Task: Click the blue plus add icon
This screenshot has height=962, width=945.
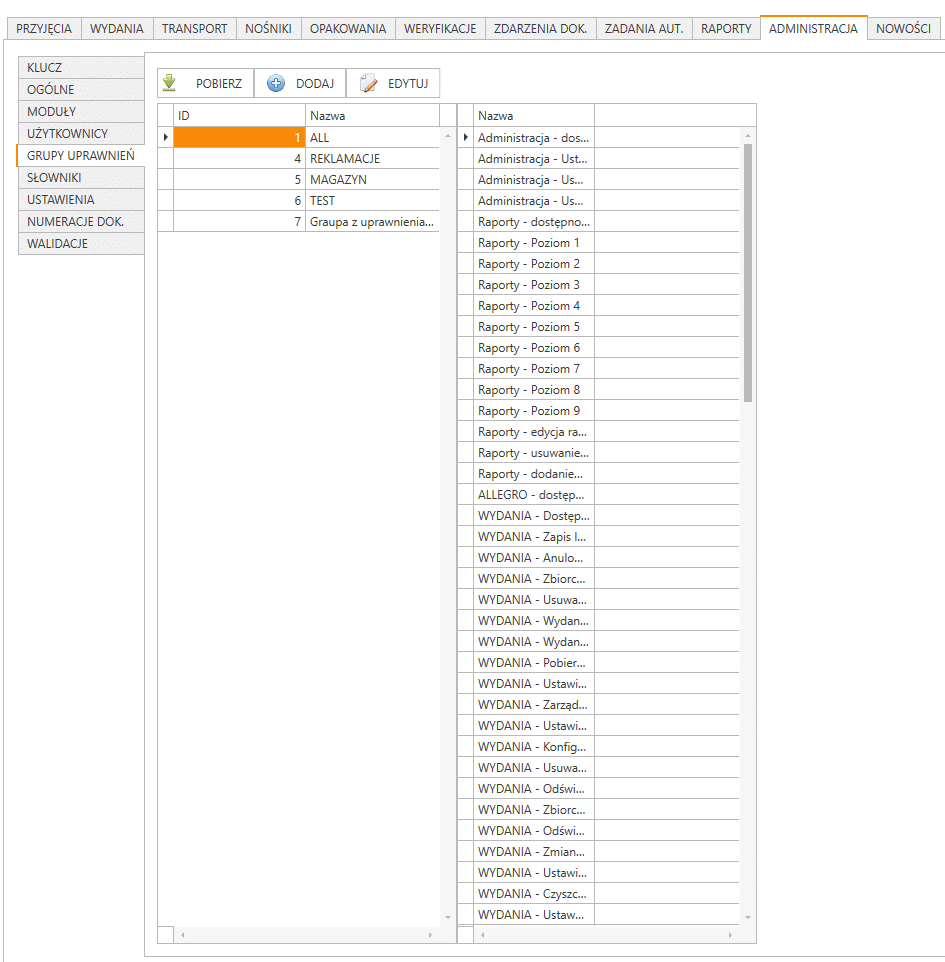Action: pos(276,83)
